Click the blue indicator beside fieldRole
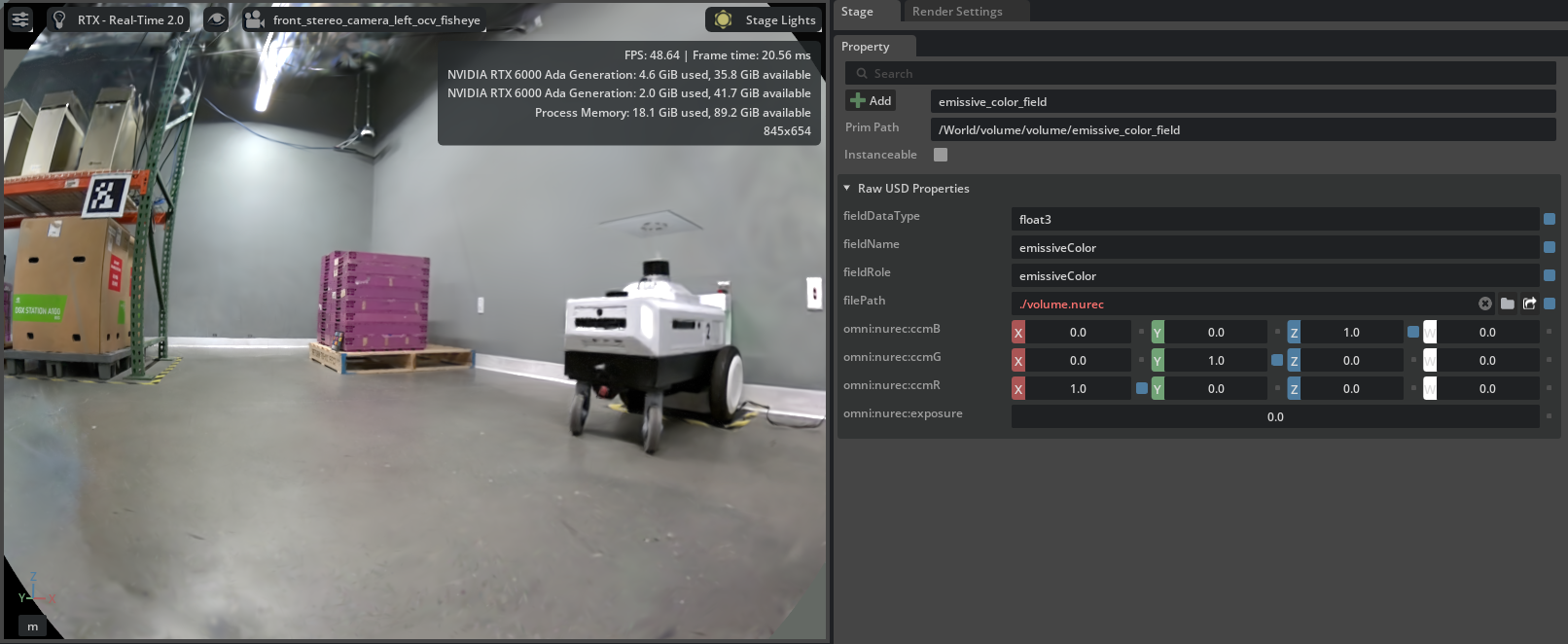This screenshot has width=1568, height=644. pyautogui.click(x=1550, y=276)
